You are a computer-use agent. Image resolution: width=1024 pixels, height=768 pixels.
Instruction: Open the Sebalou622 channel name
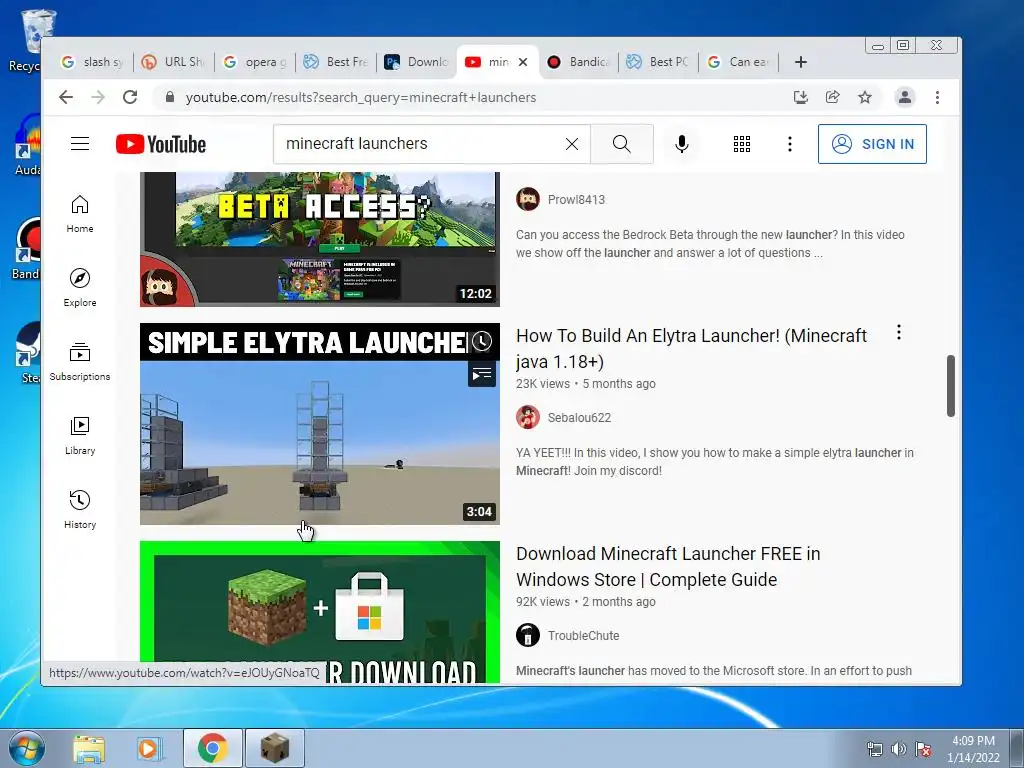coord(579,418)
